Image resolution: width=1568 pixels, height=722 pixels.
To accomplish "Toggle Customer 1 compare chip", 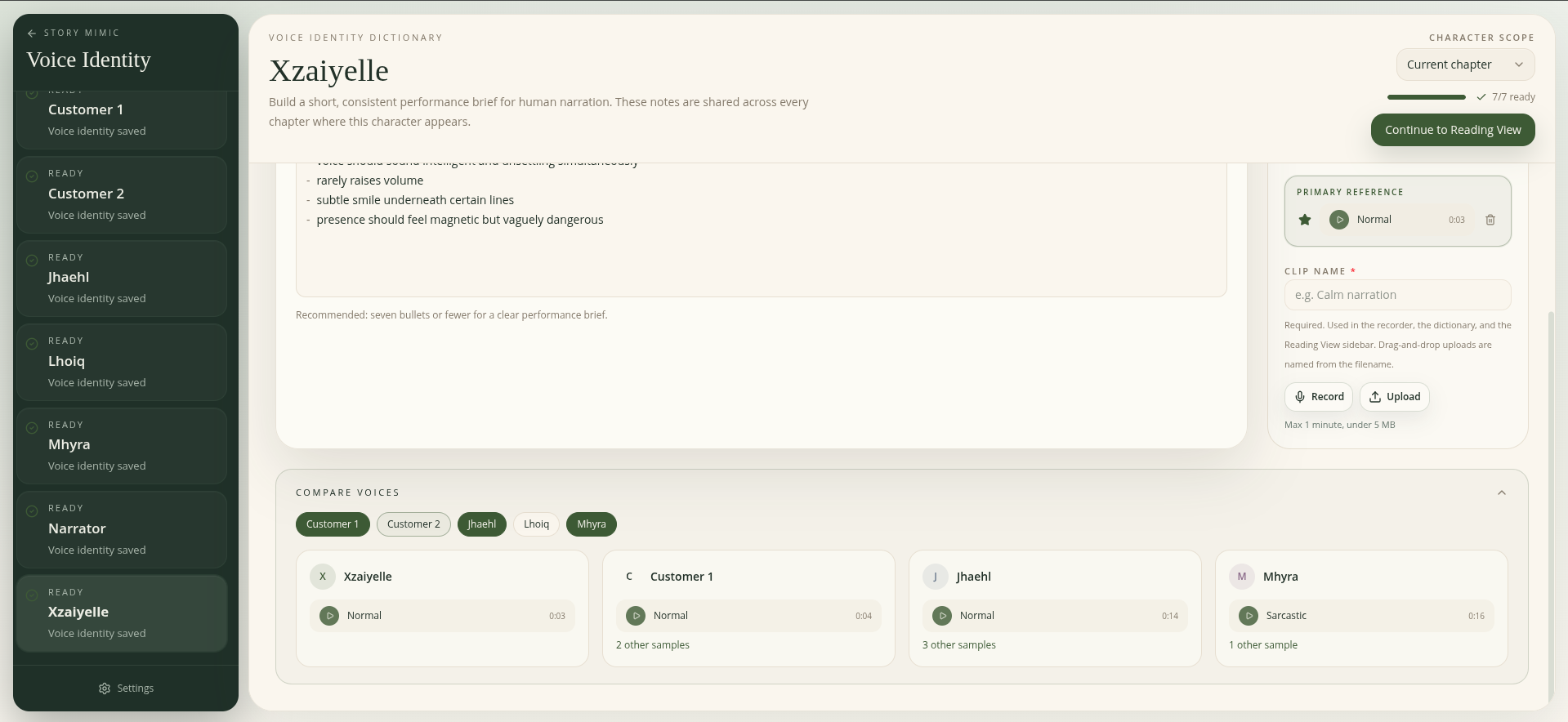I will tap(333, 524).
